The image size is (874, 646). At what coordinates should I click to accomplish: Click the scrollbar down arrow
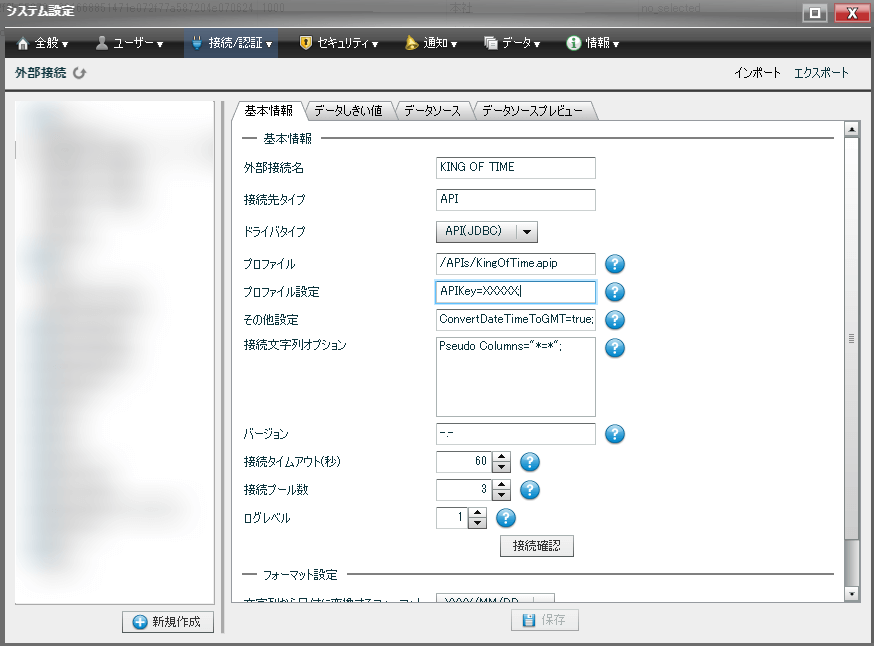pos(851,594)
